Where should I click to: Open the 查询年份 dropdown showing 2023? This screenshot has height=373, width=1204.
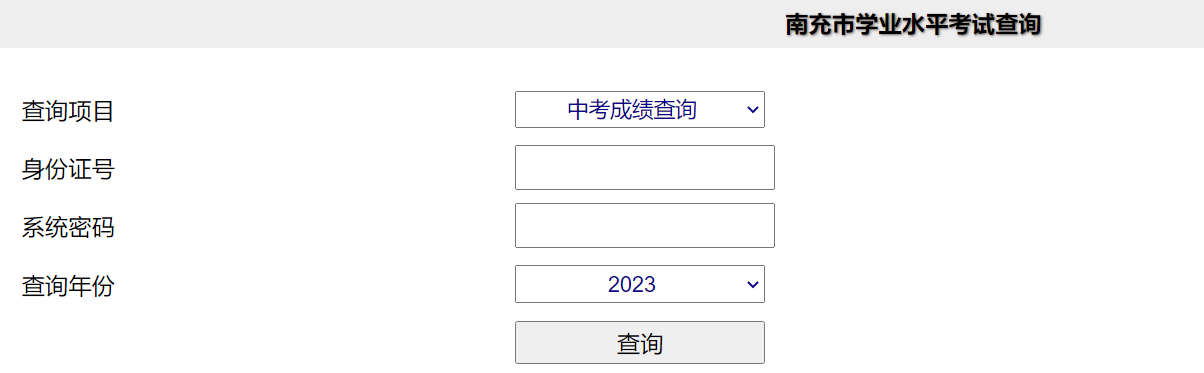[x=639, y=284]
